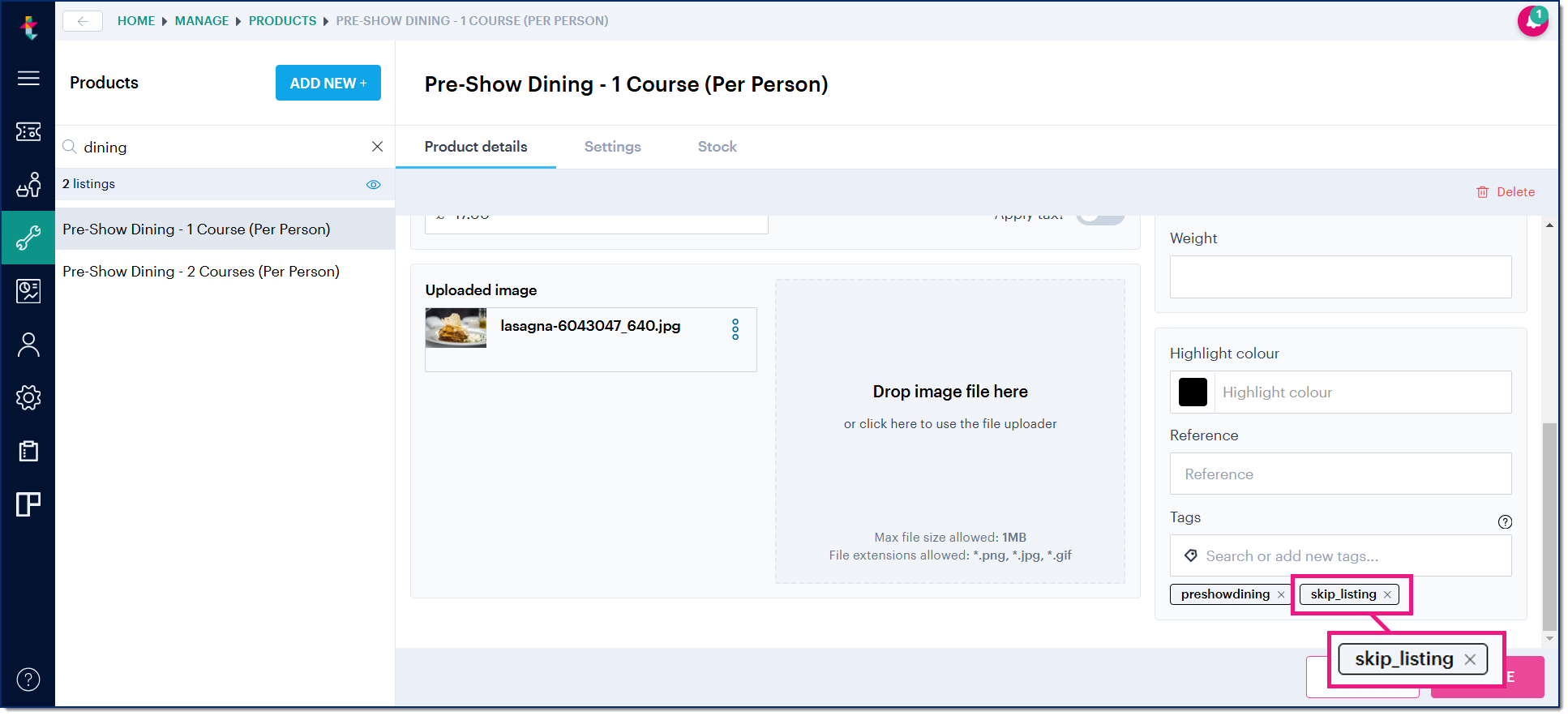The width and height of the screenshot is (1568, 716).
Task: Click the products search box
Action: (225, 147)
